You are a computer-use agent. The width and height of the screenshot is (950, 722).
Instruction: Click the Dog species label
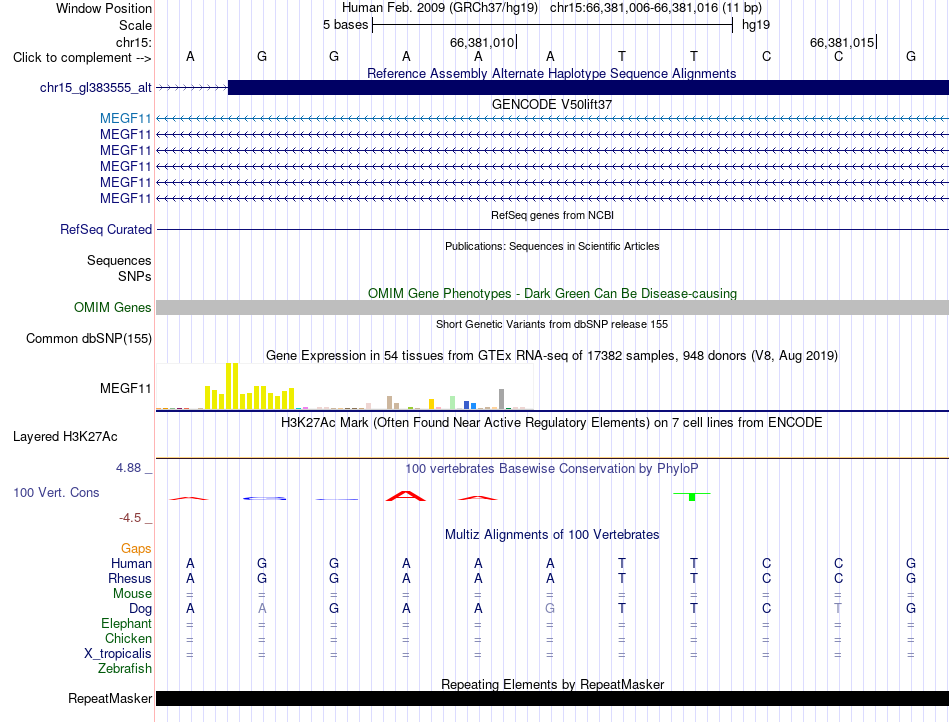pos(140,609)
